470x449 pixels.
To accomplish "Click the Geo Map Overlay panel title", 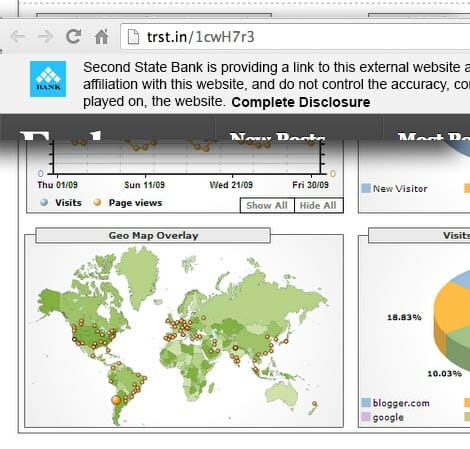I will click(153, 236).
